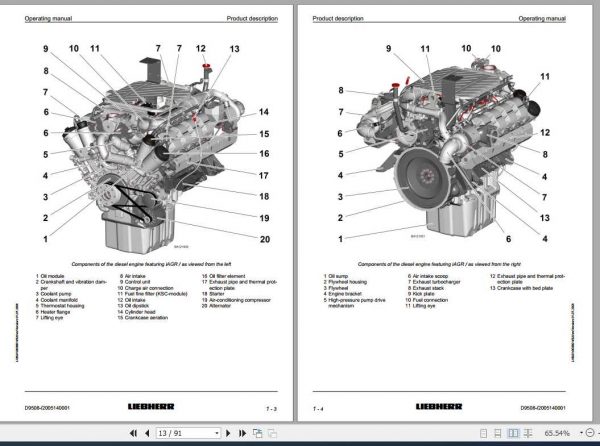The height and width of the screenshot is (446, 600).
Task: Click 'Product description' header on left page
Action: 252,18
